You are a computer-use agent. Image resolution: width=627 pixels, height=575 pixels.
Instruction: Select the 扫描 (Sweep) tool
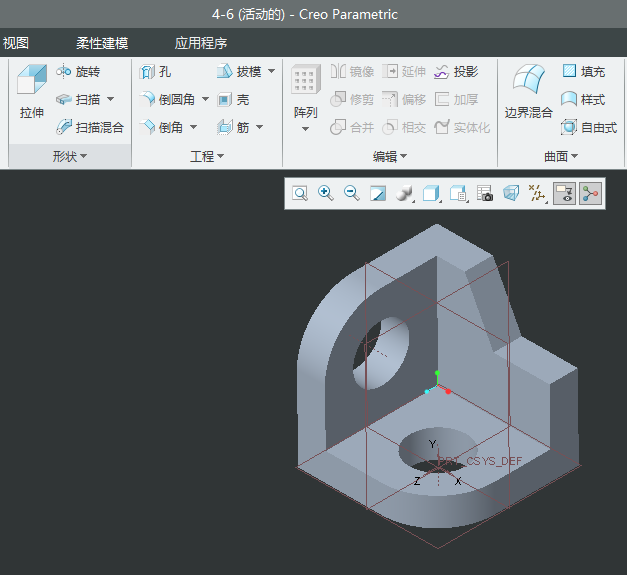click(78, 99)
